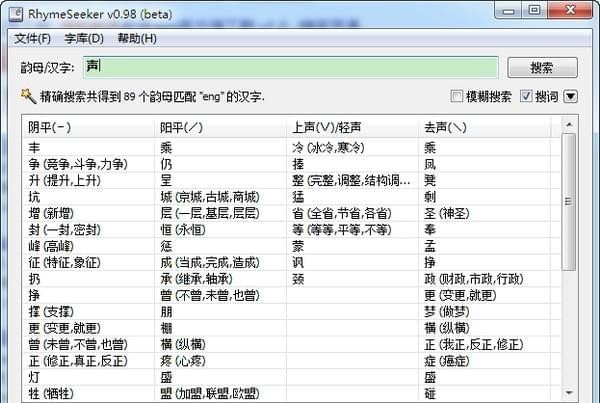This screenshot has height=419, width=600.
Task: Select 症 (癌症) entry
Action: (x=447, y=361)
